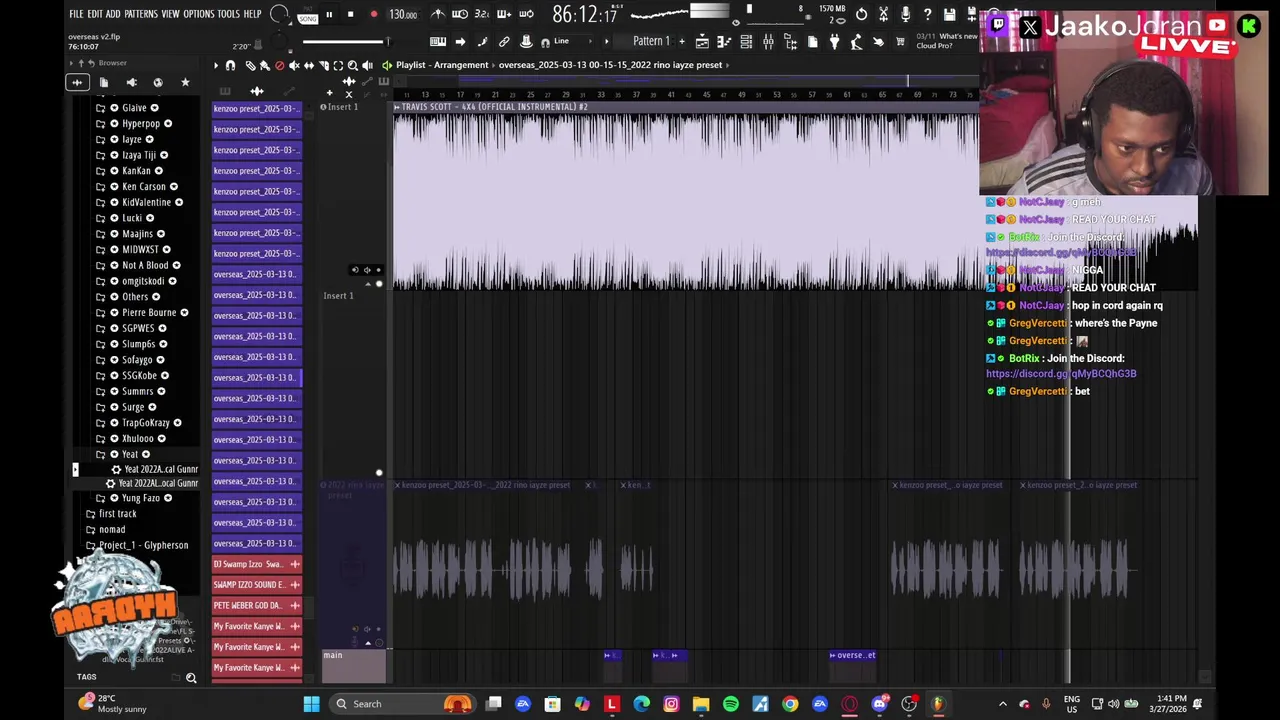1280x720 pixels.
Task: Select the playlist paint brush tool
Action: coord(264,65)
